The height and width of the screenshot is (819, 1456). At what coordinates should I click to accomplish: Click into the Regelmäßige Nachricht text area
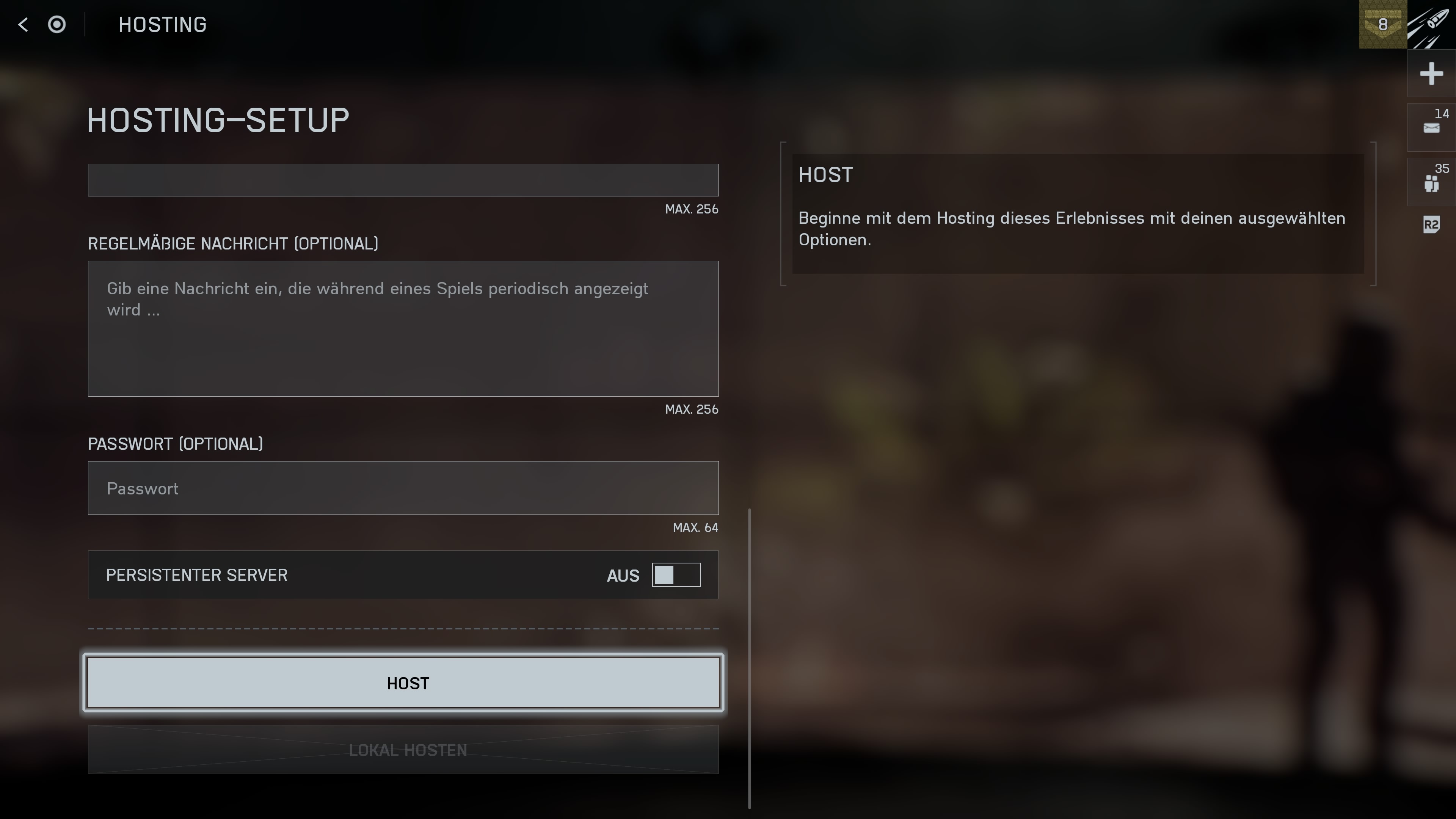tap(403, 328)
